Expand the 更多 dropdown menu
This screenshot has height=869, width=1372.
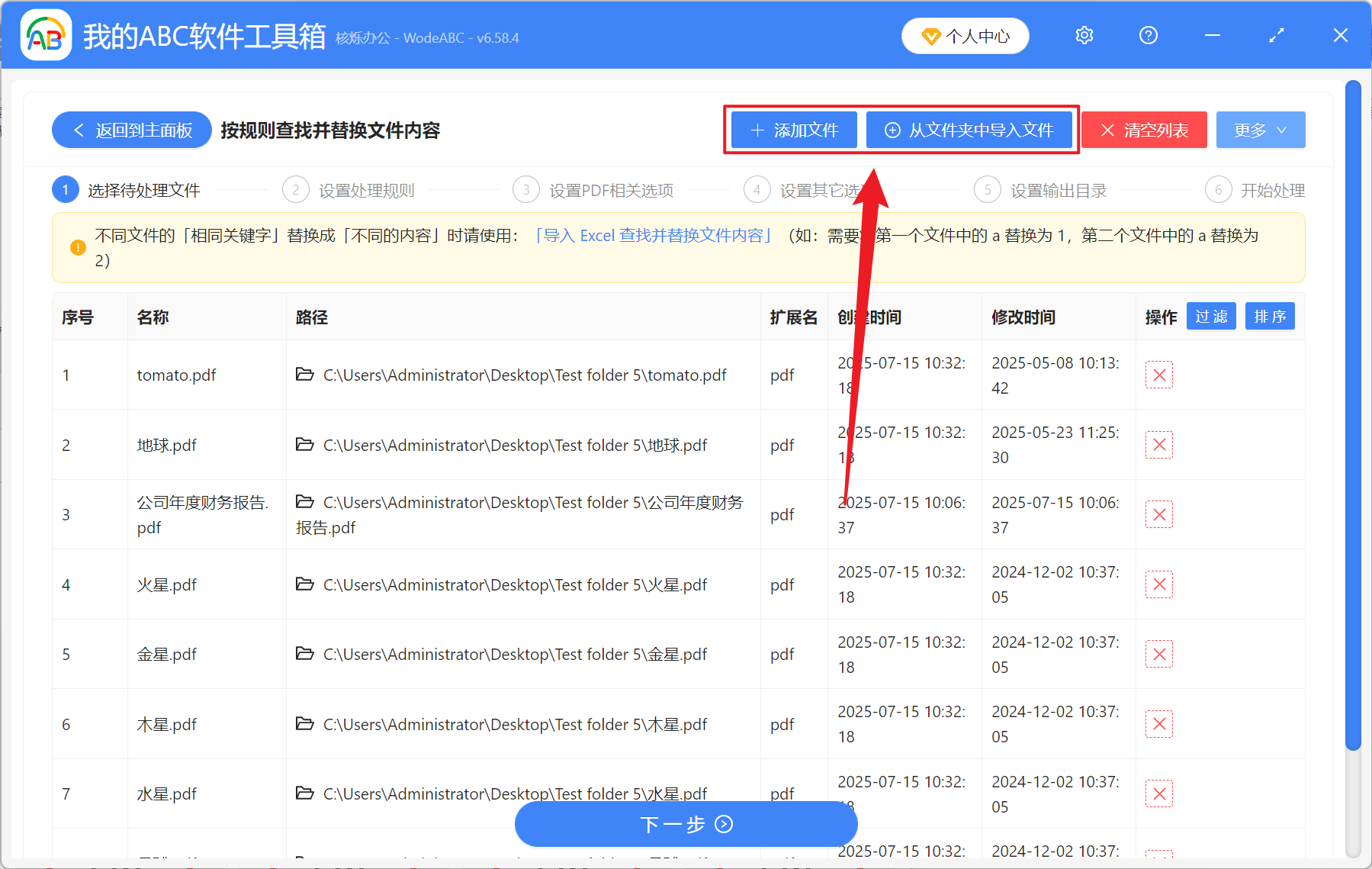(1260, 130)
